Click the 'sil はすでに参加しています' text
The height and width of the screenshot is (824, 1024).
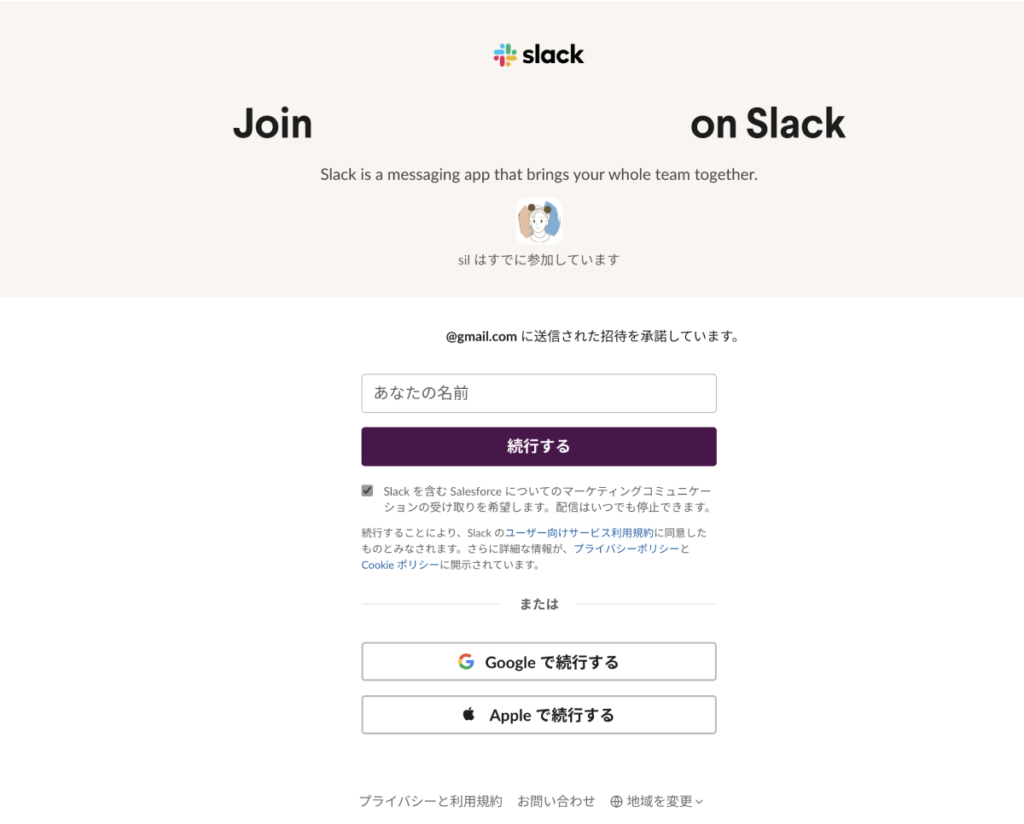(538, 260)
